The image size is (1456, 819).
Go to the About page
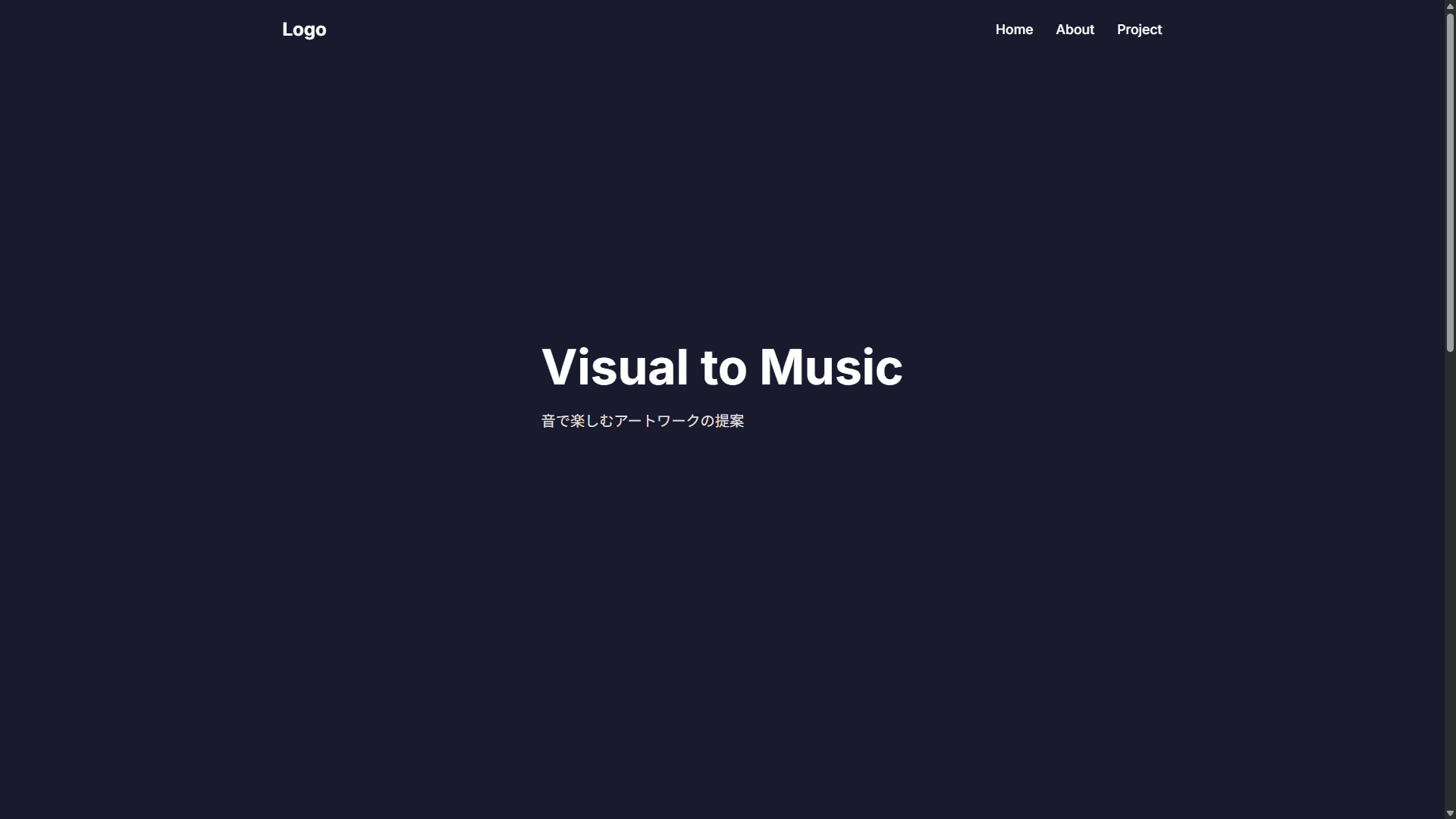point(1075,30)
